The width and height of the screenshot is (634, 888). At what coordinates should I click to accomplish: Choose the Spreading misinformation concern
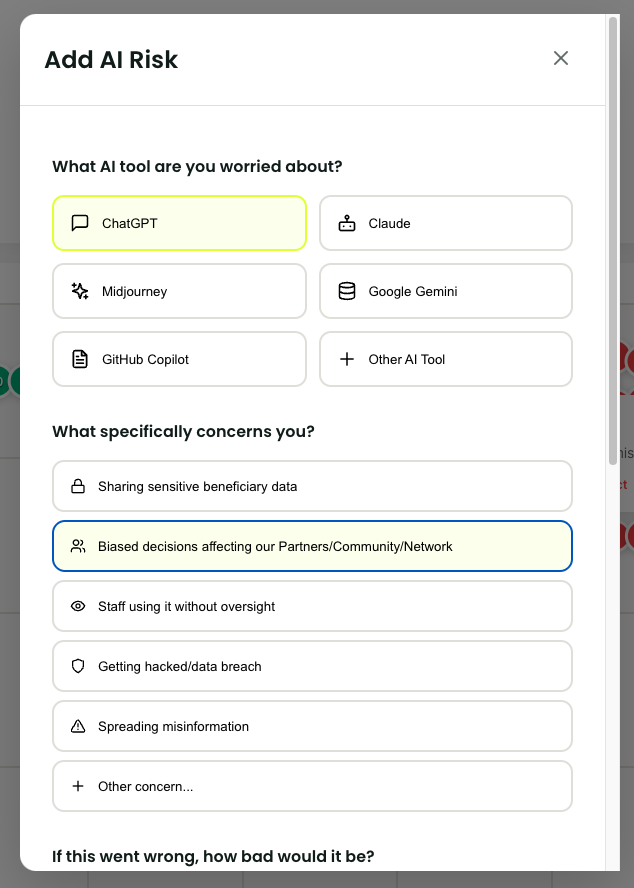pyautogui.click(x=312, y=726)
